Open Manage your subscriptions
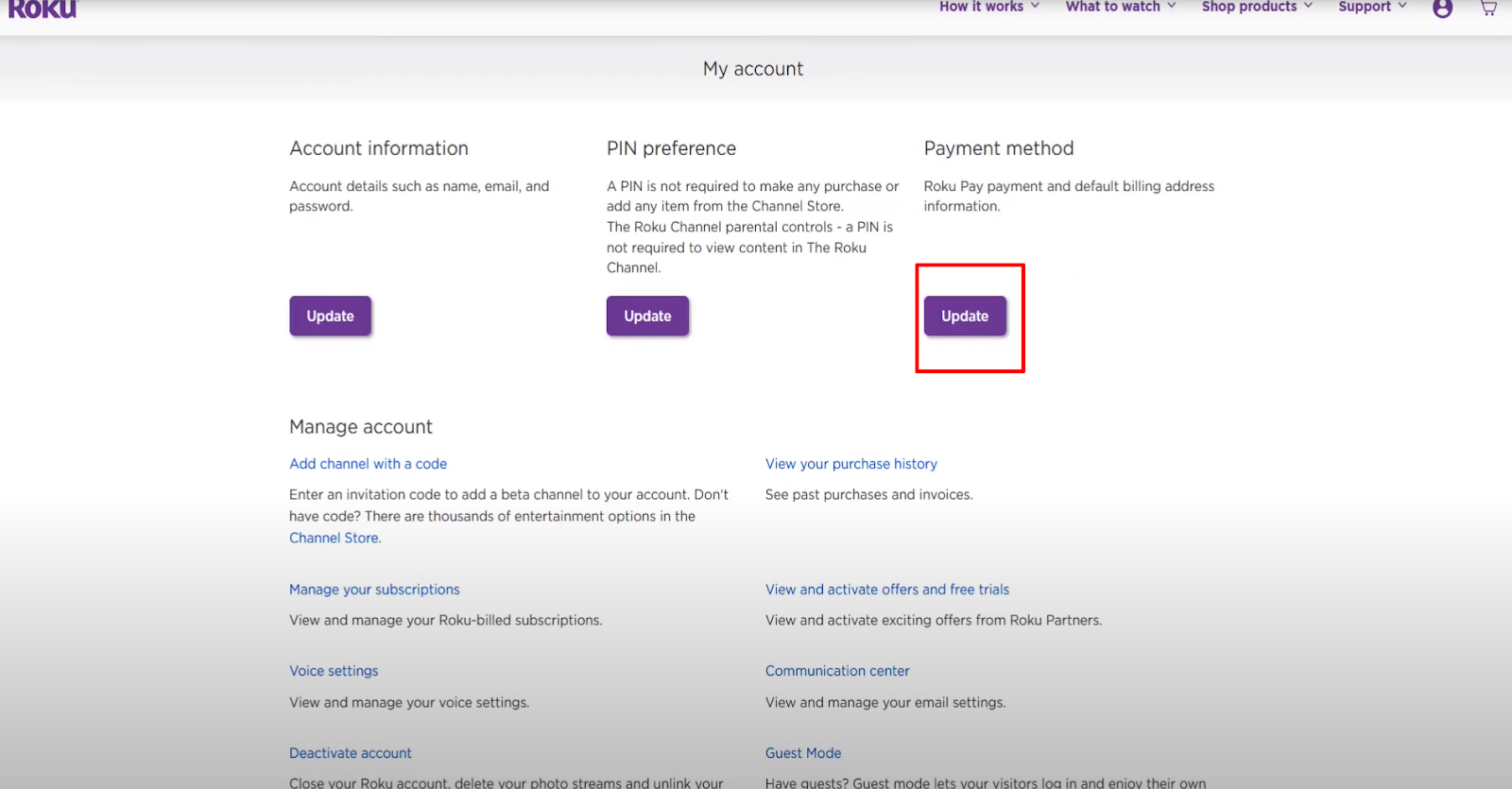Screen dimensions: 1512x789 coord(374,590)
